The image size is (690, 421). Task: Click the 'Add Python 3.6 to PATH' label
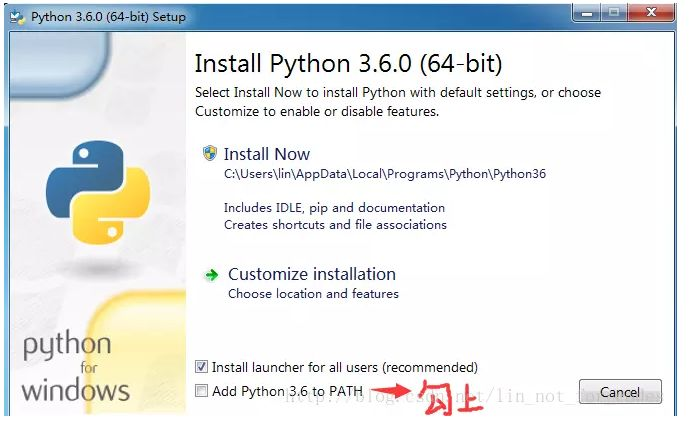(287, 391)
